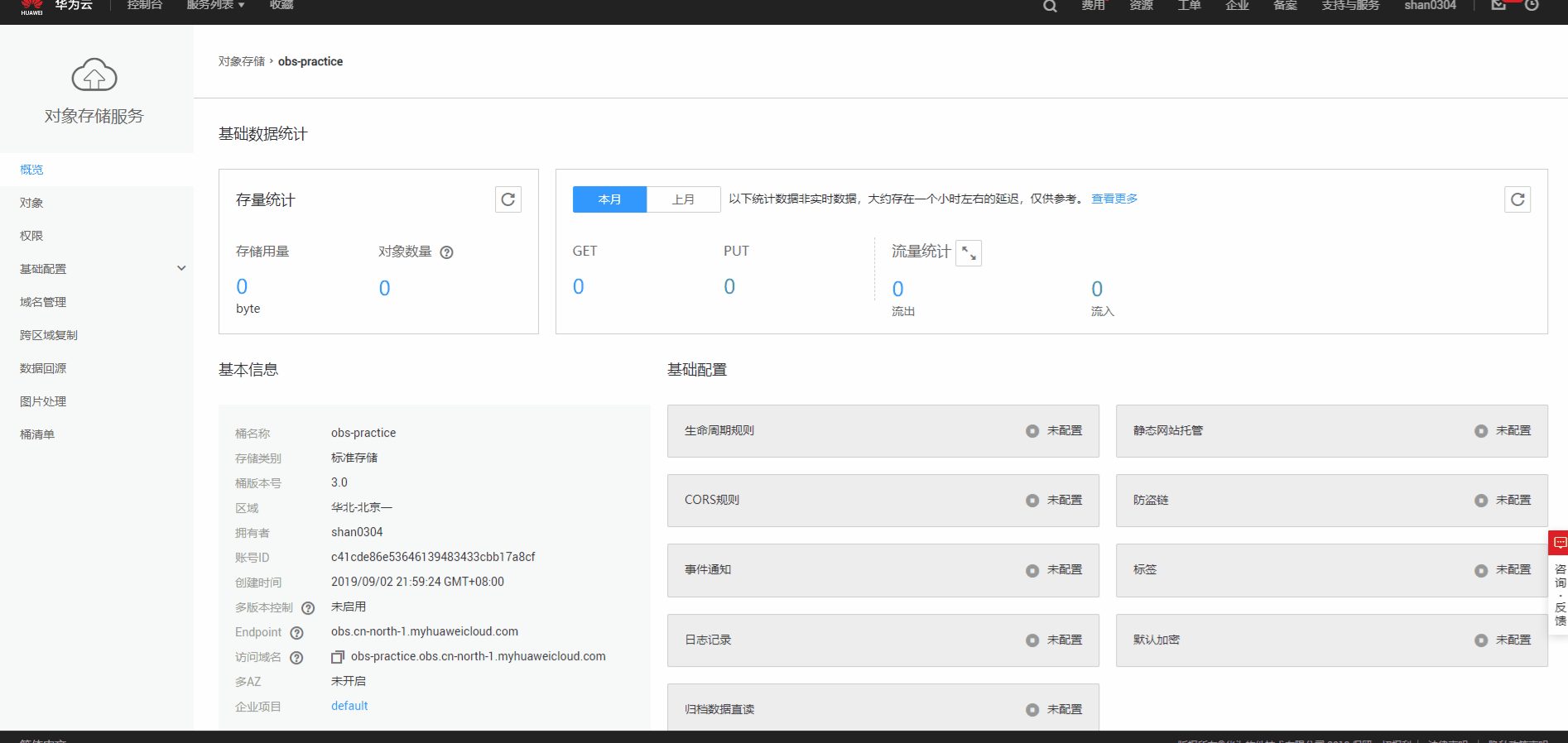Show help for Endpoint
Viewport: 1568px width, 743px height.
tap(296, 633)
